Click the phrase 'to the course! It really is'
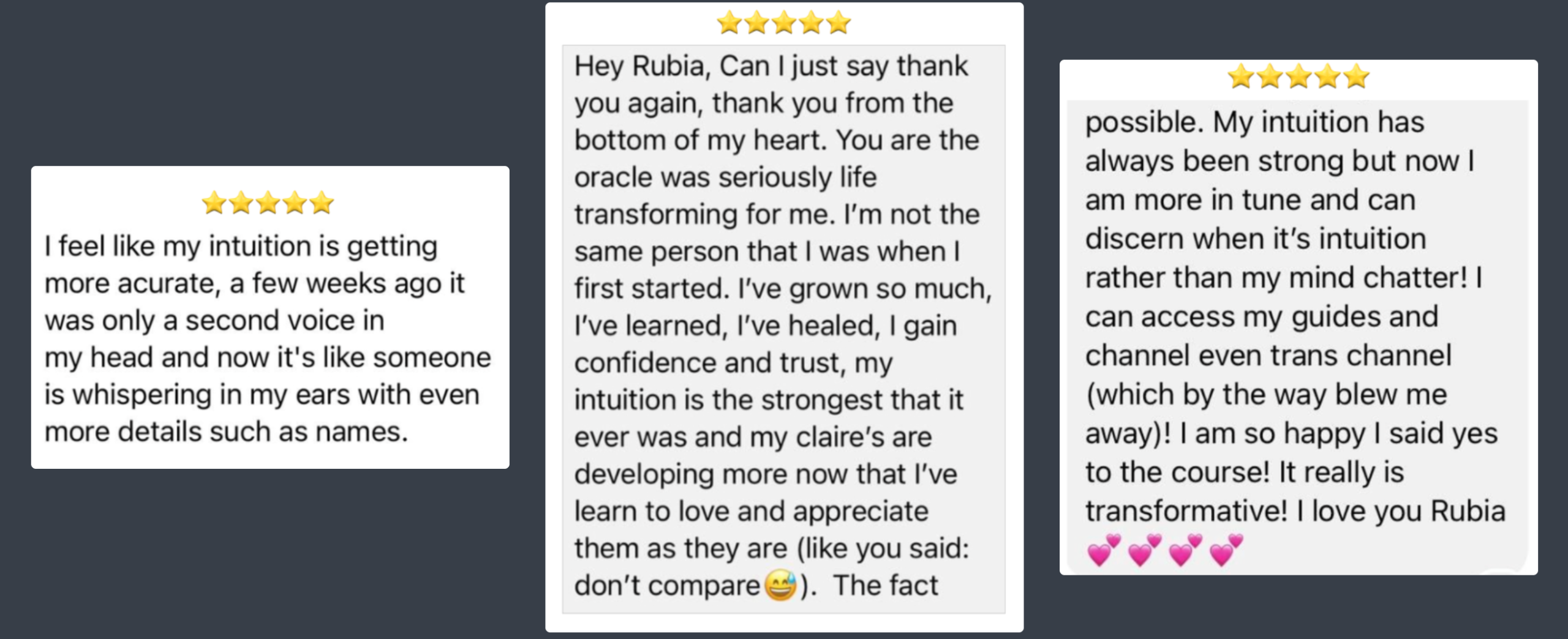Viewport: 1568px width, 639px height. coord(1245,473)
